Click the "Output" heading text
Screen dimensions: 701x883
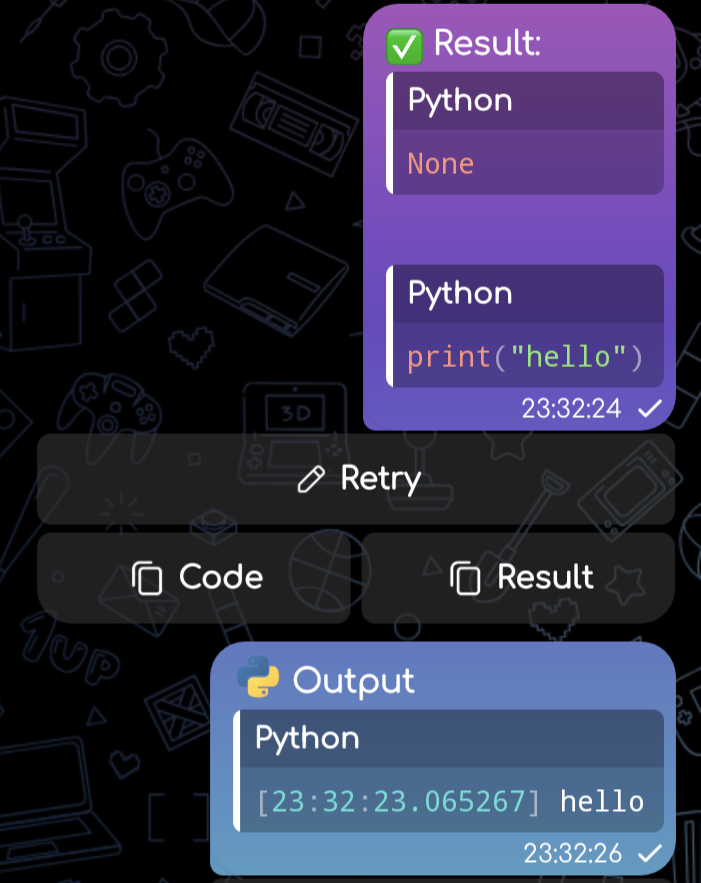tap(354, 681)
